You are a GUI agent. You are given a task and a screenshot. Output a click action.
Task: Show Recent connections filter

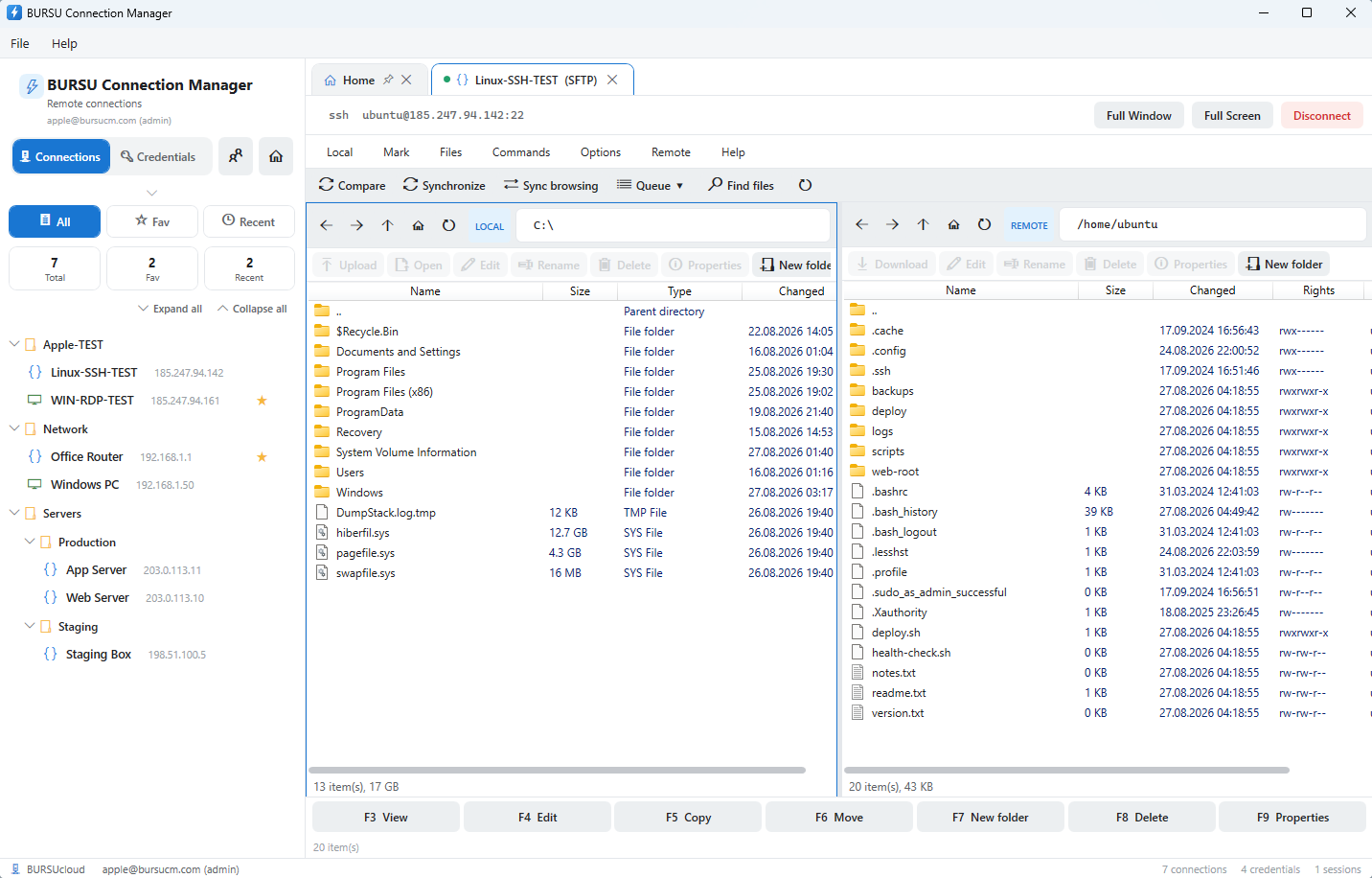pos(249,221)
